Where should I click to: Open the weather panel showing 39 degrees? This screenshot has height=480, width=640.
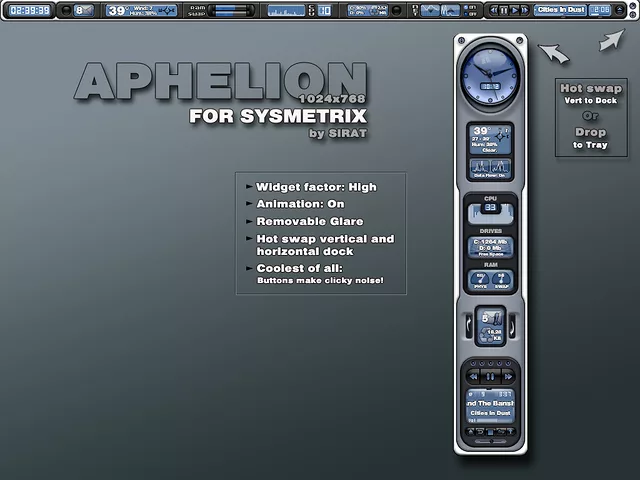tap(489, 140)
